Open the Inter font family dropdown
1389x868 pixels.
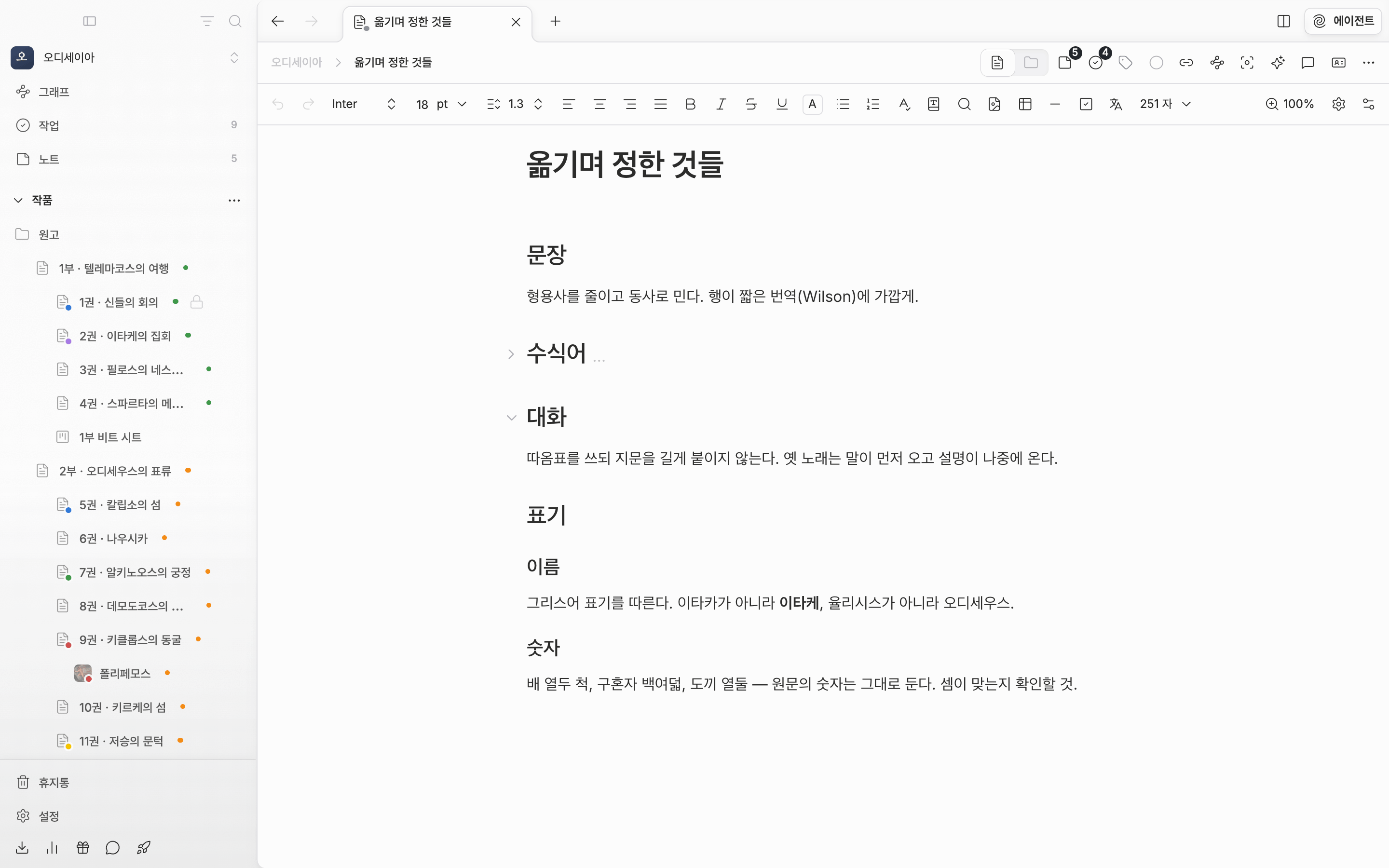pos(364,104)
